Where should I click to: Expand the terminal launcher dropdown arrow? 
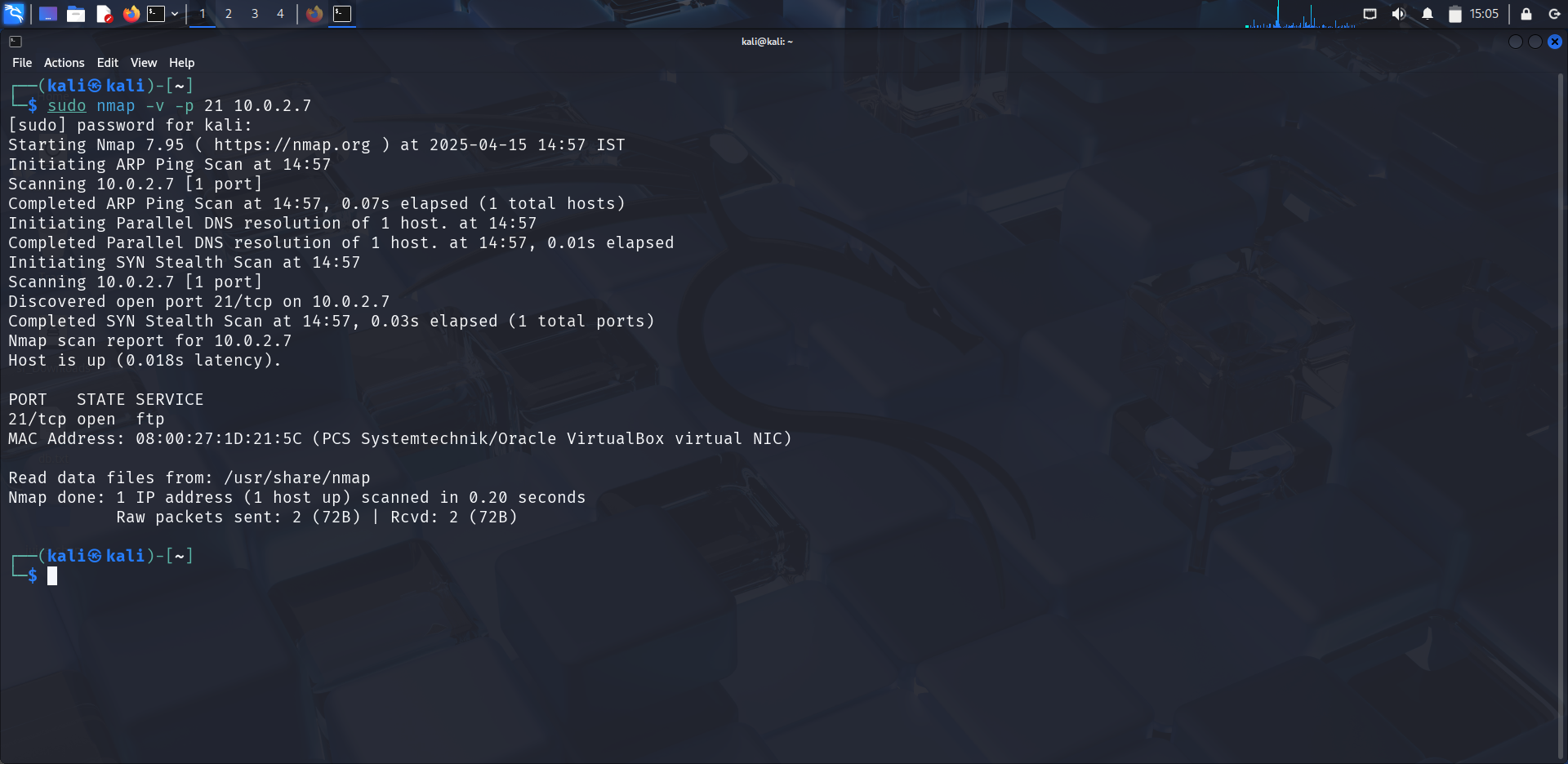[175, 14]
